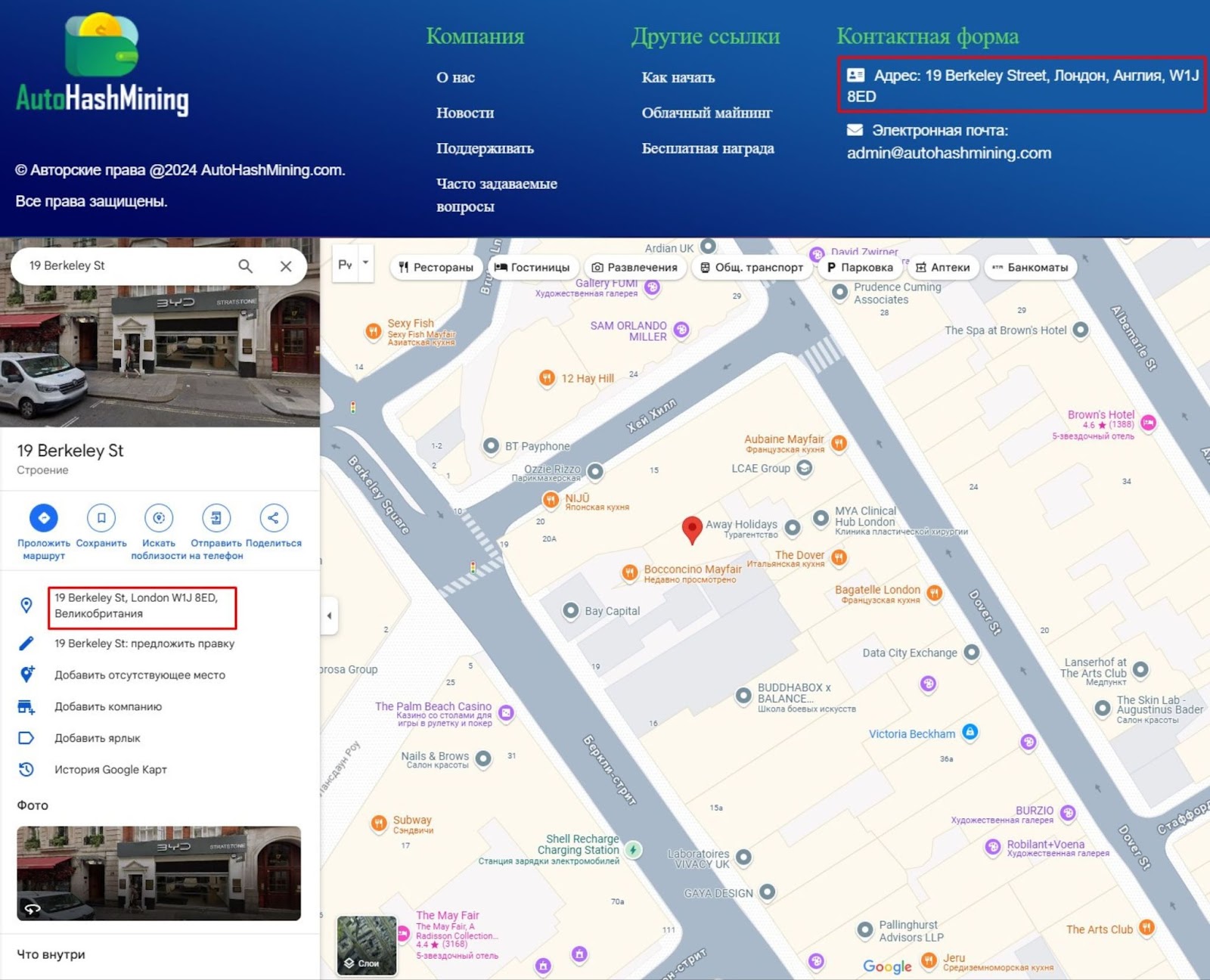Image resolution: width=1210 pixels, height=980 pixels.
Task: Filter map by Аптеки
Action: tap(942, 267)
